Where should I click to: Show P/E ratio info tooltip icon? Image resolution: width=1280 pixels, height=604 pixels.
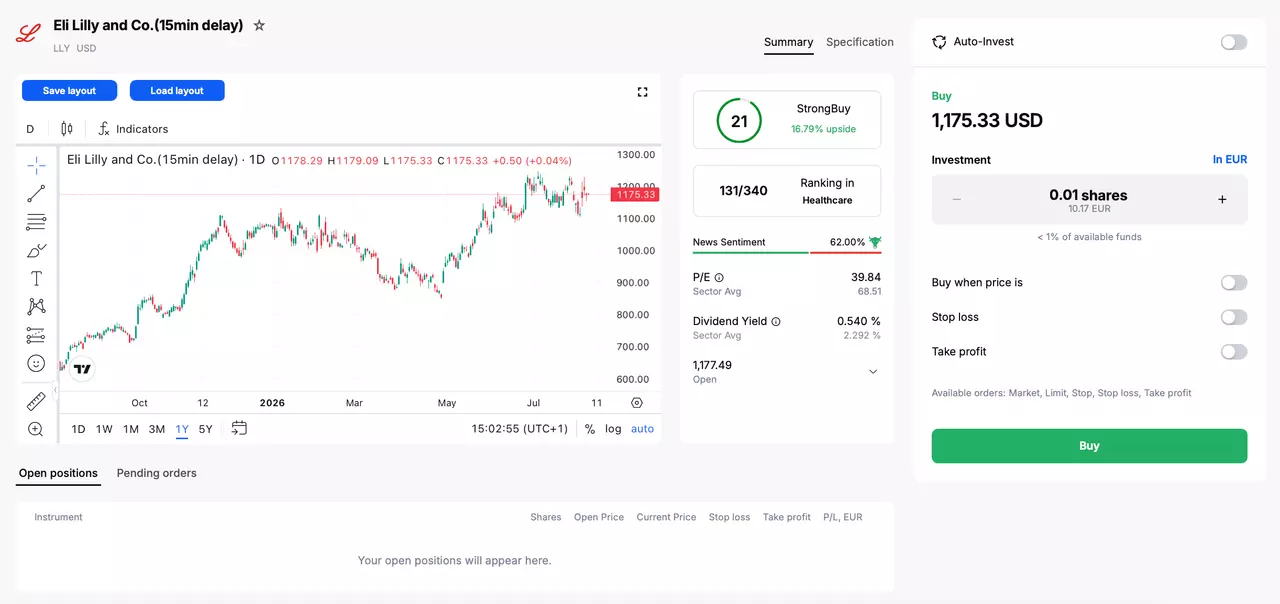pyautogui.click(x=719, y=278)
